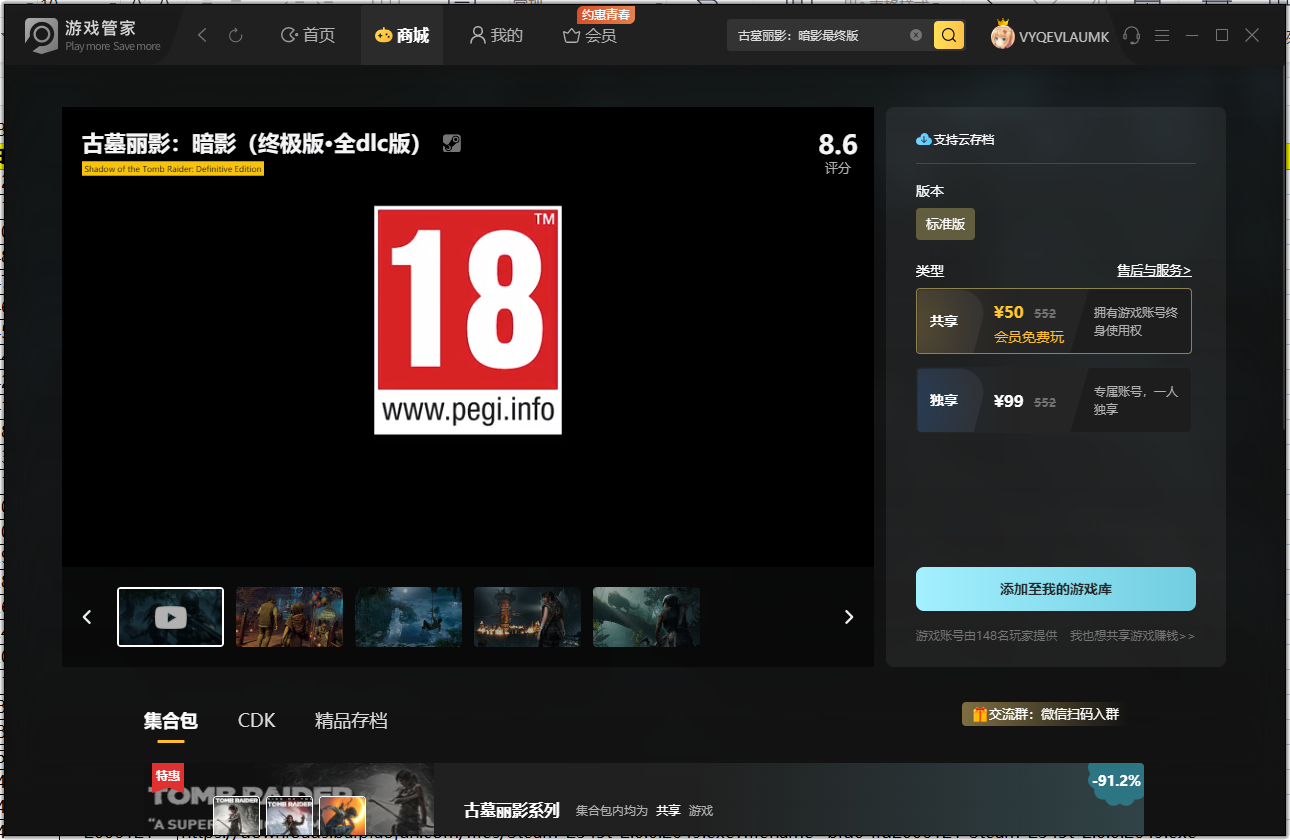Select the candlelit scene screenshot thumbnail
Image resolution: width=1290 pixels, height=840 pixels.
pos(527,617)
